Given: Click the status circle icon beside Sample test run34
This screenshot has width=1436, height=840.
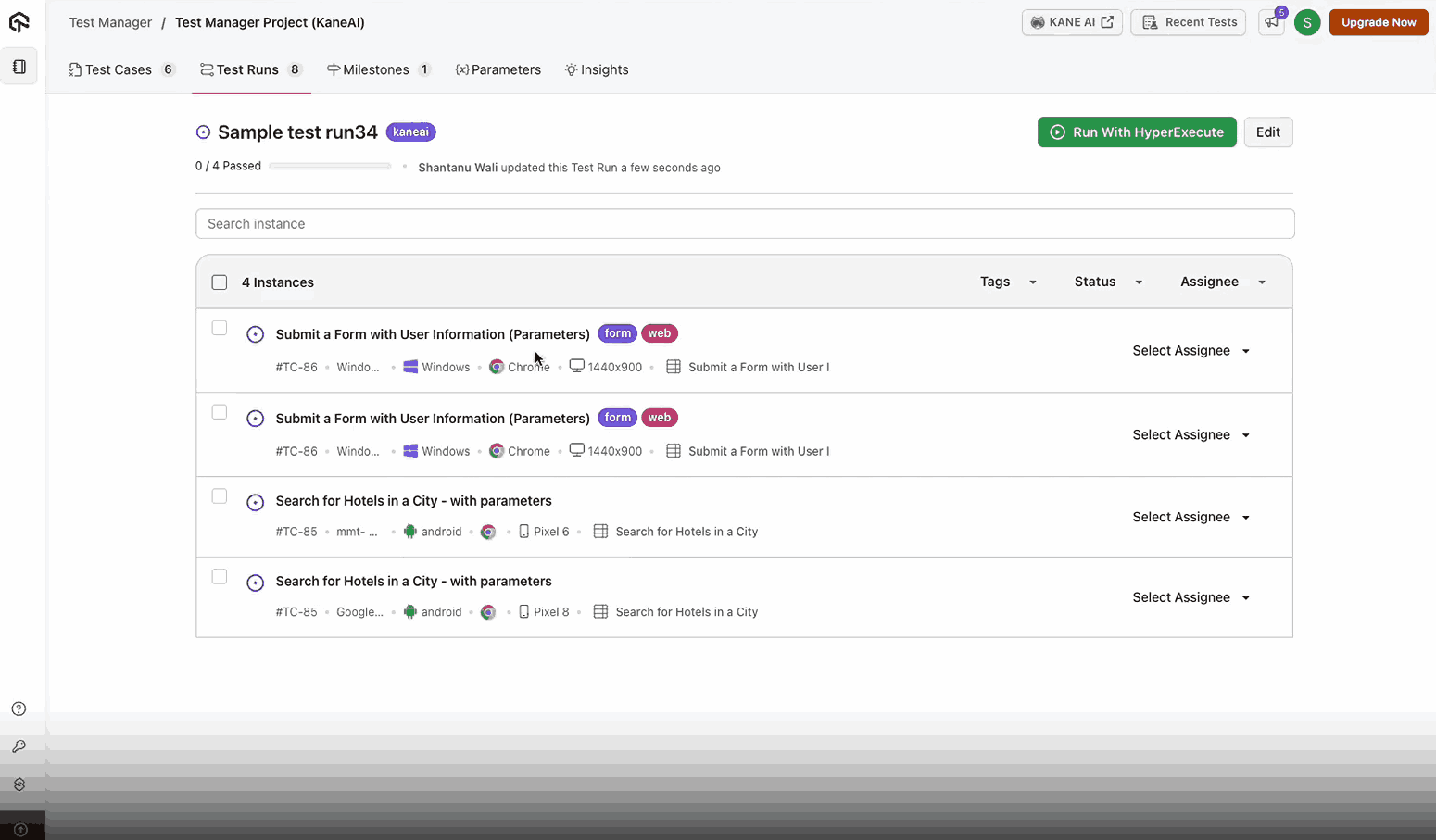Looking at the screenshot, I should 202,132.
